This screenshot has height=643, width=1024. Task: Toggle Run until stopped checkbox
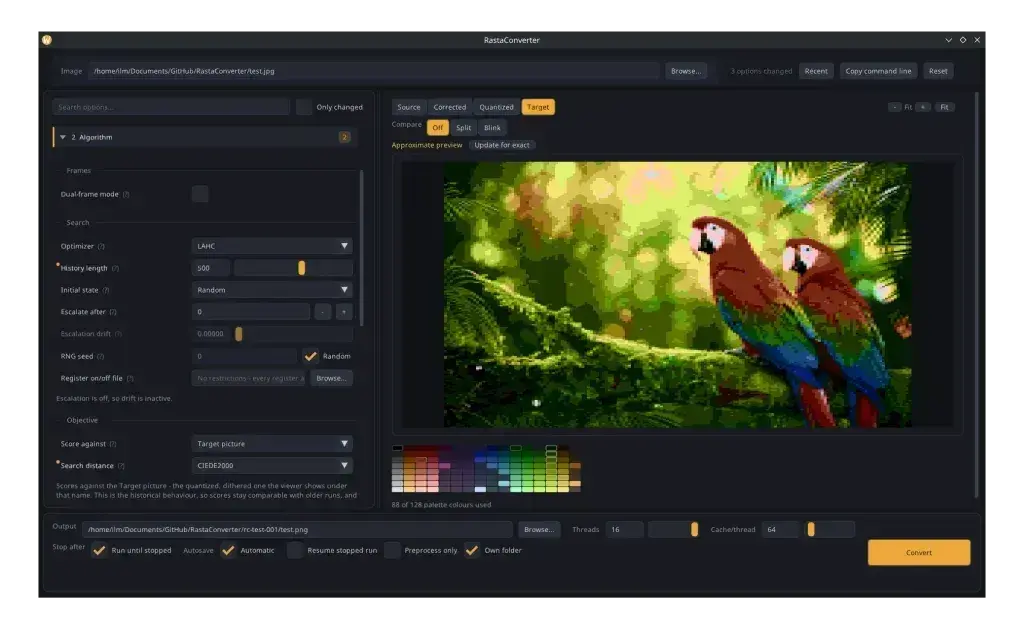pos(99,550)
